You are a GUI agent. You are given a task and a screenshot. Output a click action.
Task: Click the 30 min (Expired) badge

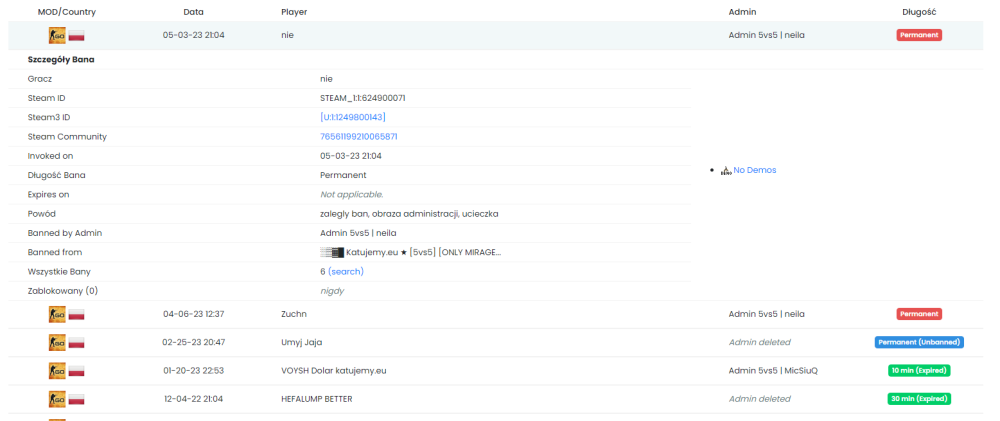pyautogui.click(x=919, y=399)
